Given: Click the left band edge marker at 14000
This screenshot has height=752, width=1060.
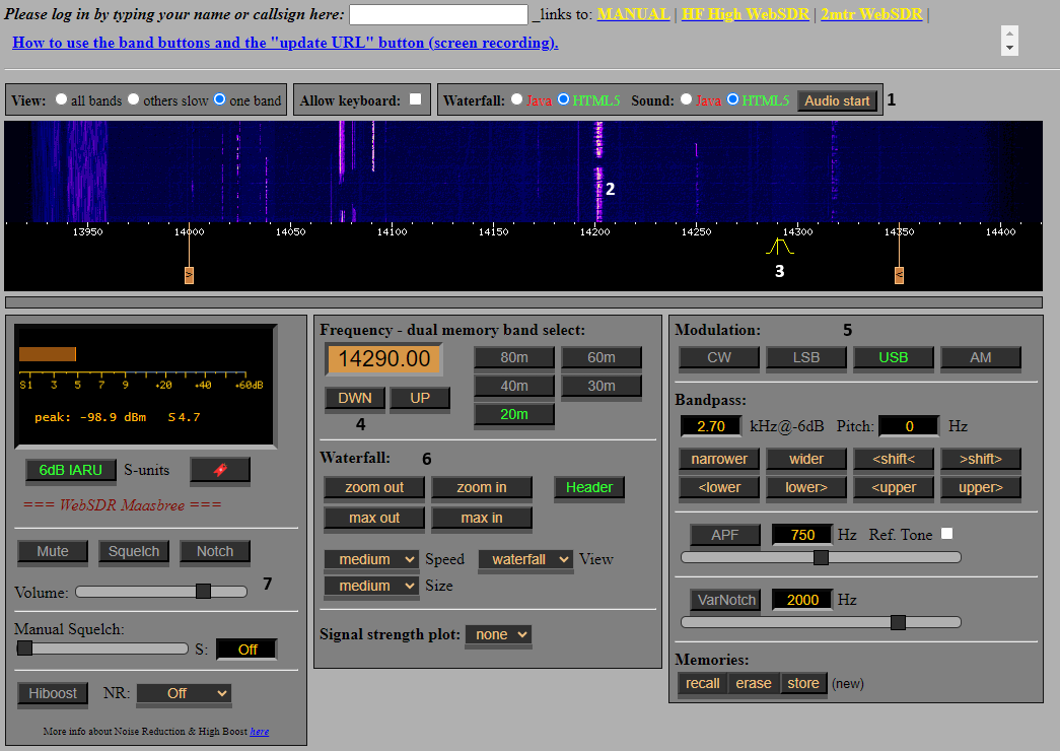Looking at the screenshot, I should 189,275.
